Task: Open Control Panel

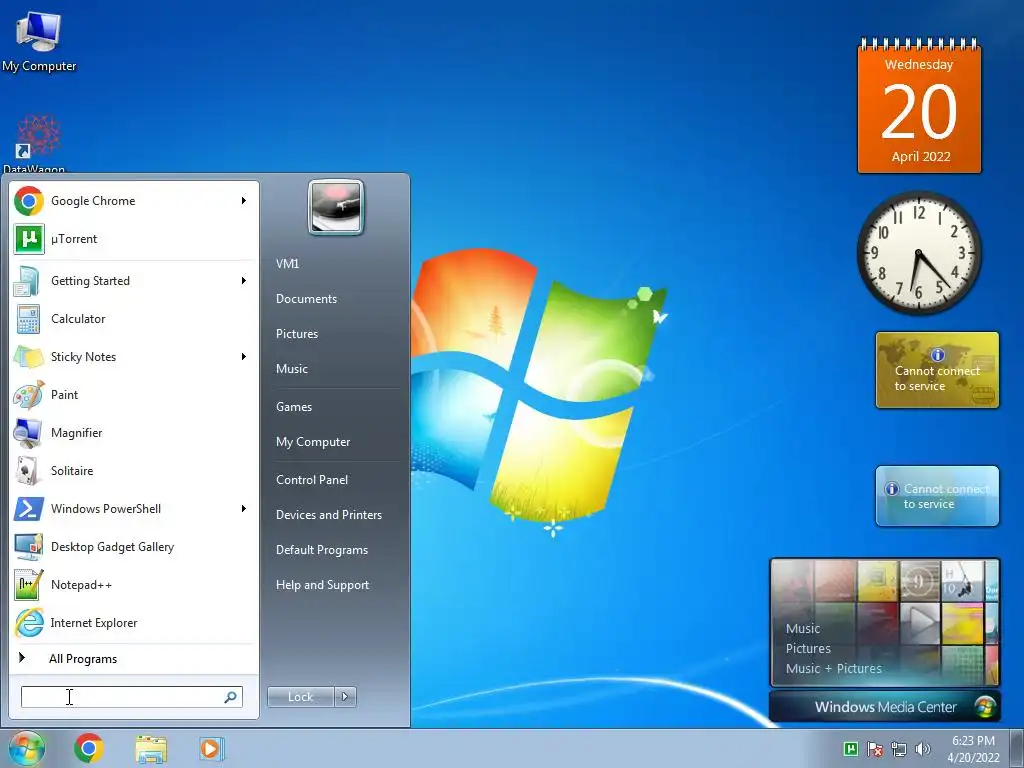Action: click(312, 480)
